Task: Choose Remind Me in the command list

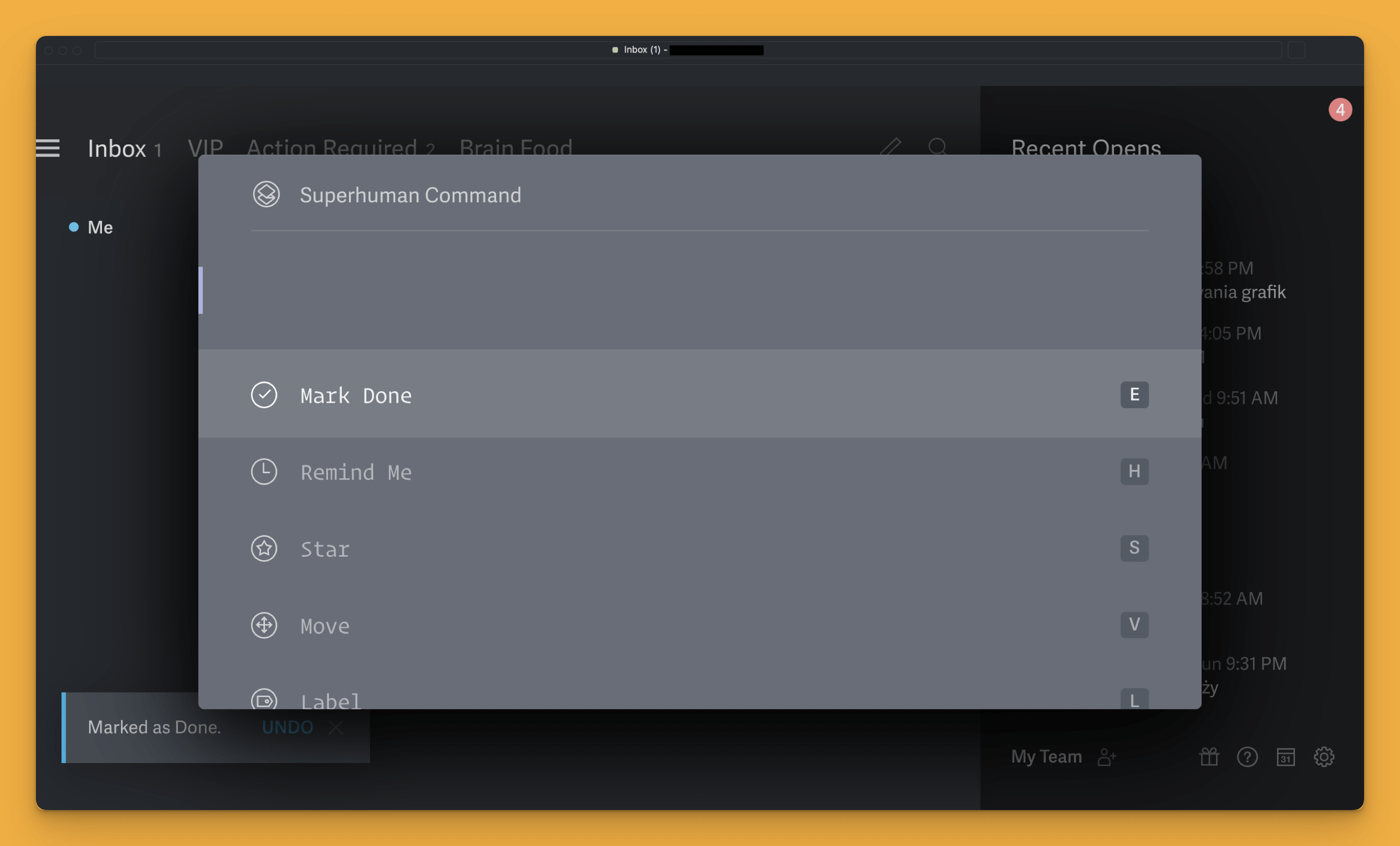Action: pyautogui.click(x=356, y=471)
